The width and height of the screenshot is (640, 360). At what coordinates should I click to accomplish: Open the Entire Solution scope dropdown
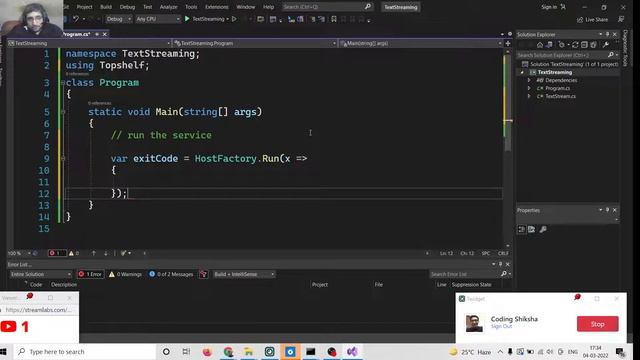(40, 274)
